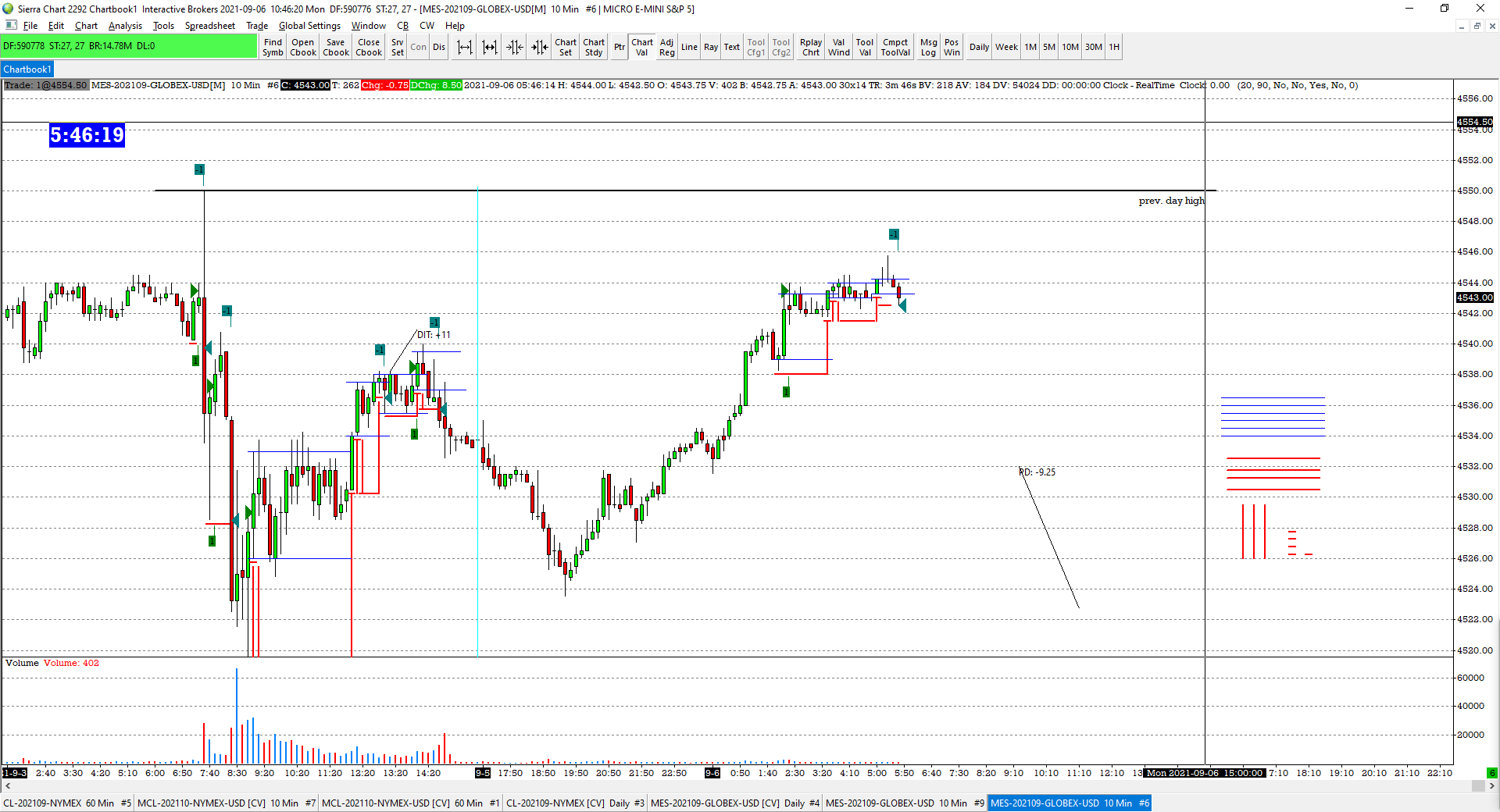Viewport: 1500px width, 812px height.
Task: Open Chart Stdy studies
Action: pyautogui.click(x=594, y=48)
